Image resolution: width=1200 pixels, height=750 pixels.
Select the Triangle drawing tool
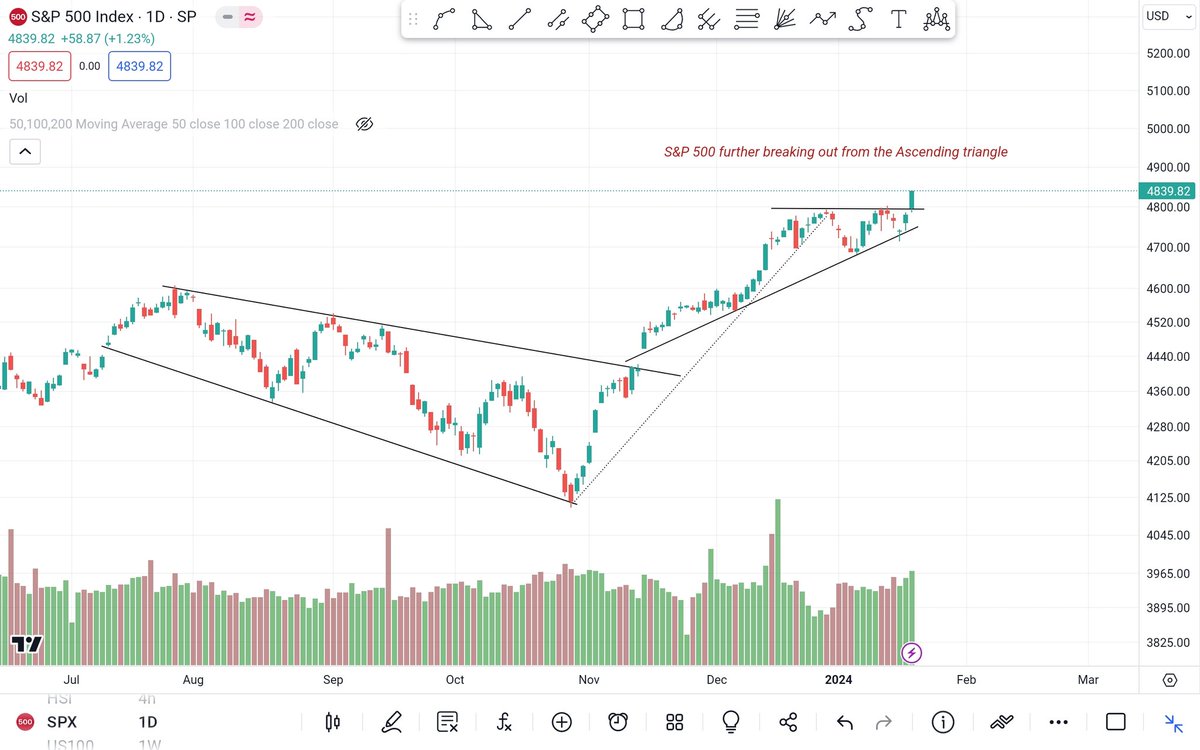482,19
